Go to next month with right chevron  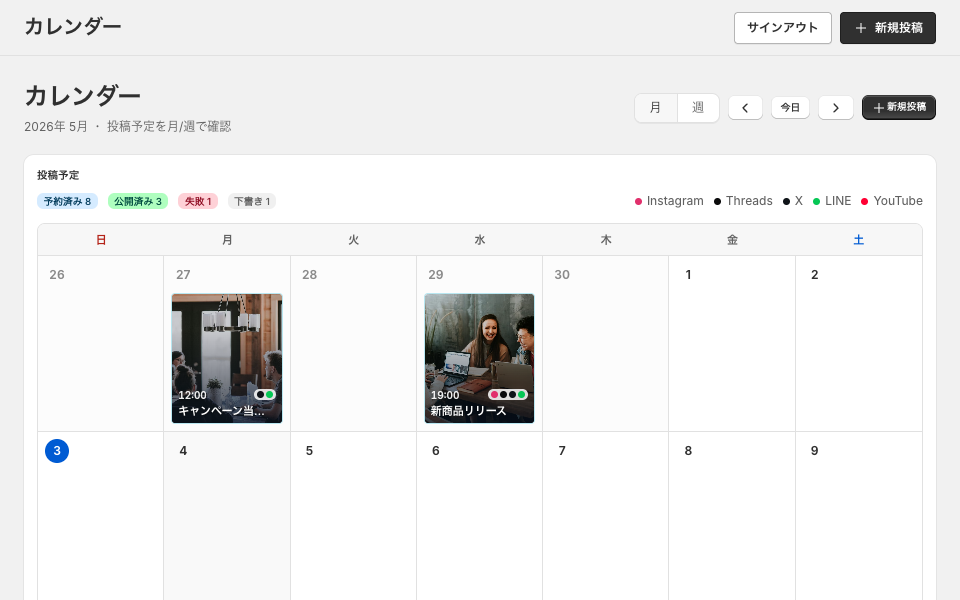[836, 108]
